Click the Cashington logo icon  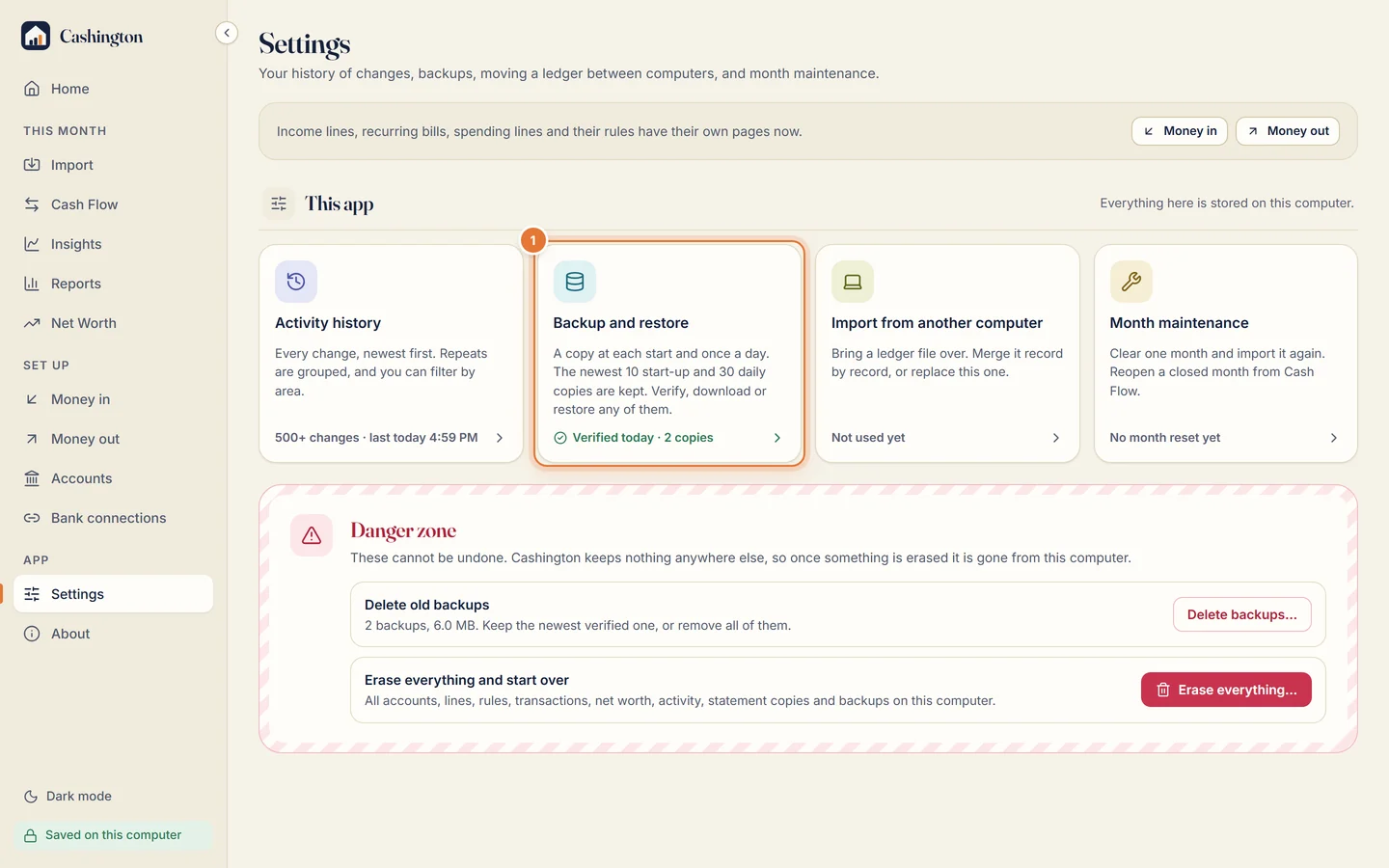[36, 36]
